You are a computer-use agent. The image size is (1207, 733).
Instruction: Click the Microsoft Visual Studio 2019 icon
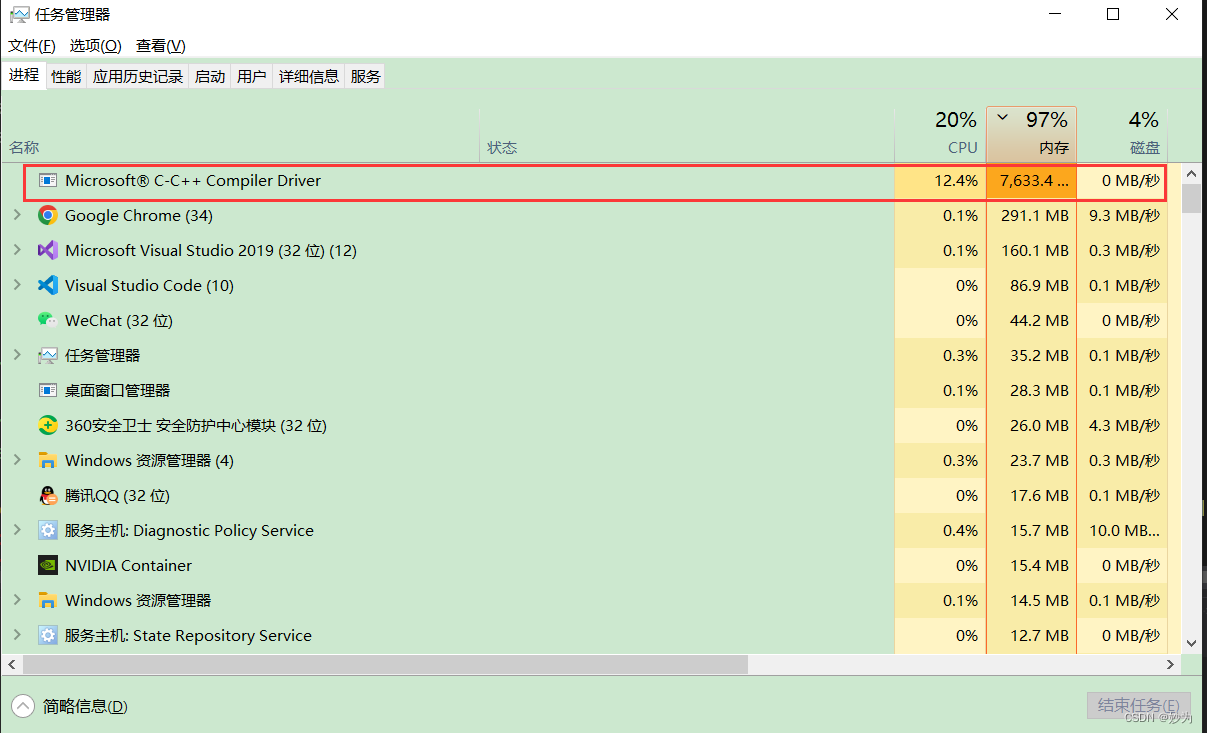click(x=48, y=250)
